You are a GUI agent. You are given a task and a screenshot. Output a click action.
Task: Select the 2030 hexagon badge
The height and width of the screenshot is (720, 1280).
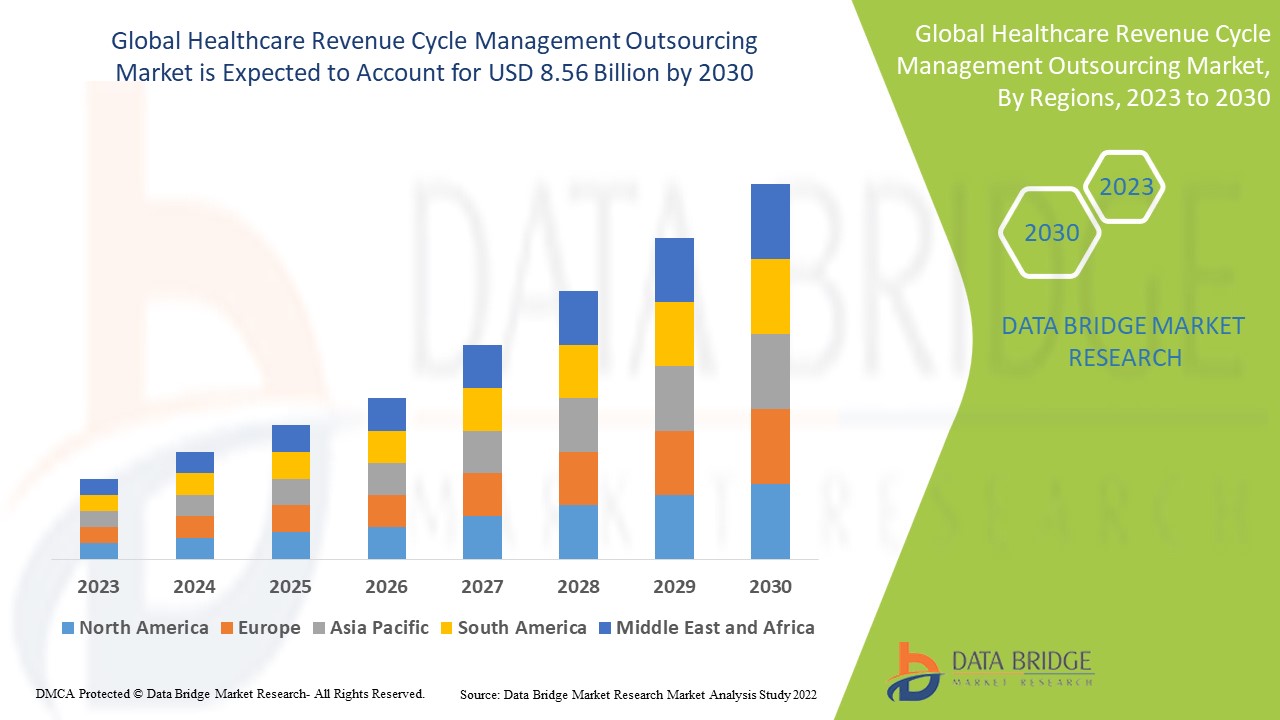(x=1051, y=233)
